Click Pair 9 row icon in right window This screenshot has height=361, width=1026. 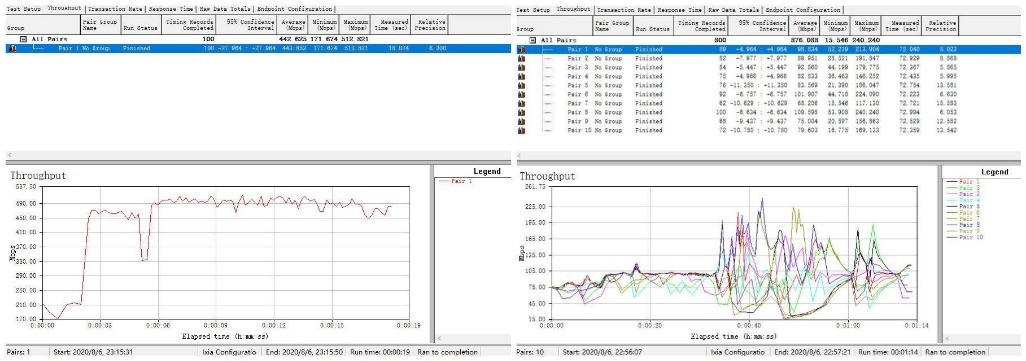click(522, 122)
